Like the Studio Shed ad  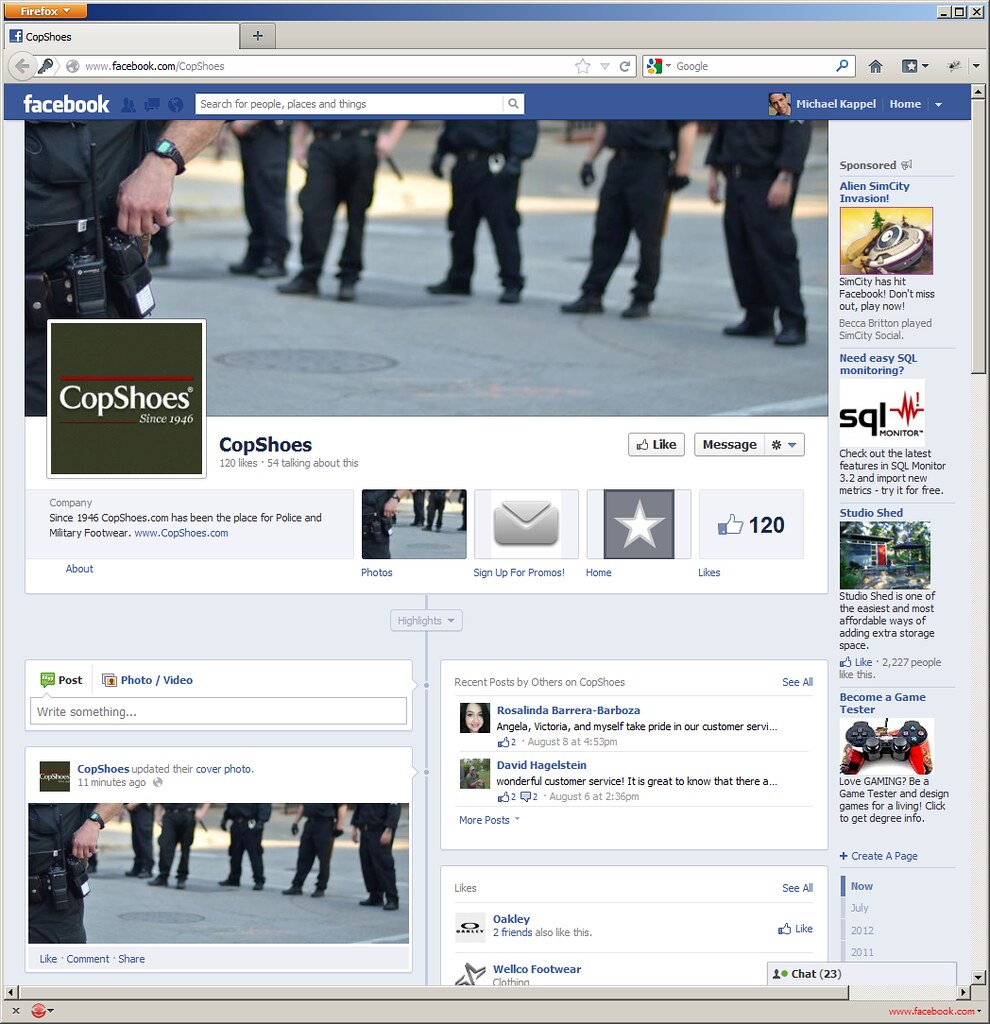856,662
